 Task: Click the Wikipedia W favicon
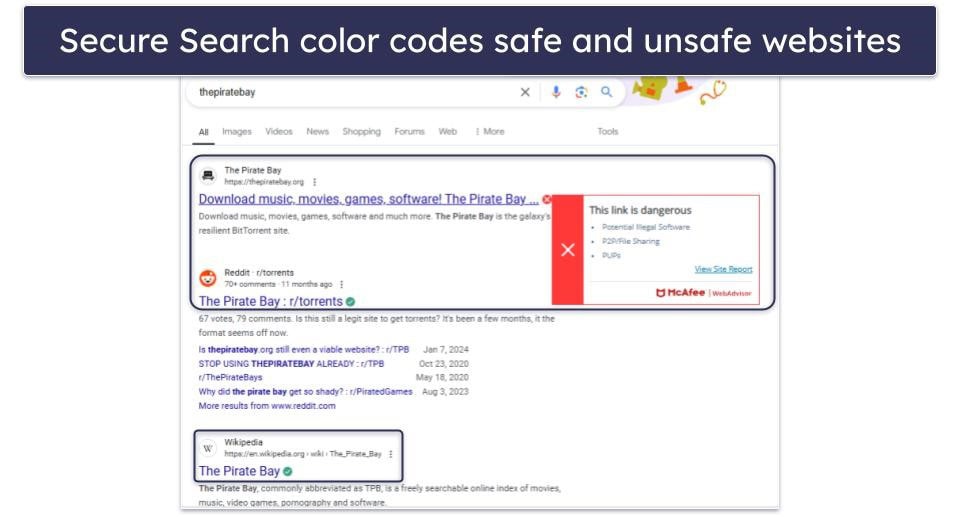point(208,448)
